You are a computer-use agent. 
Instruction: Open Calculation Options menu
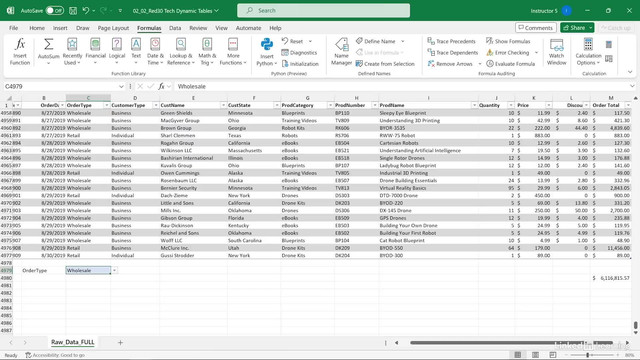coord(588,51)
